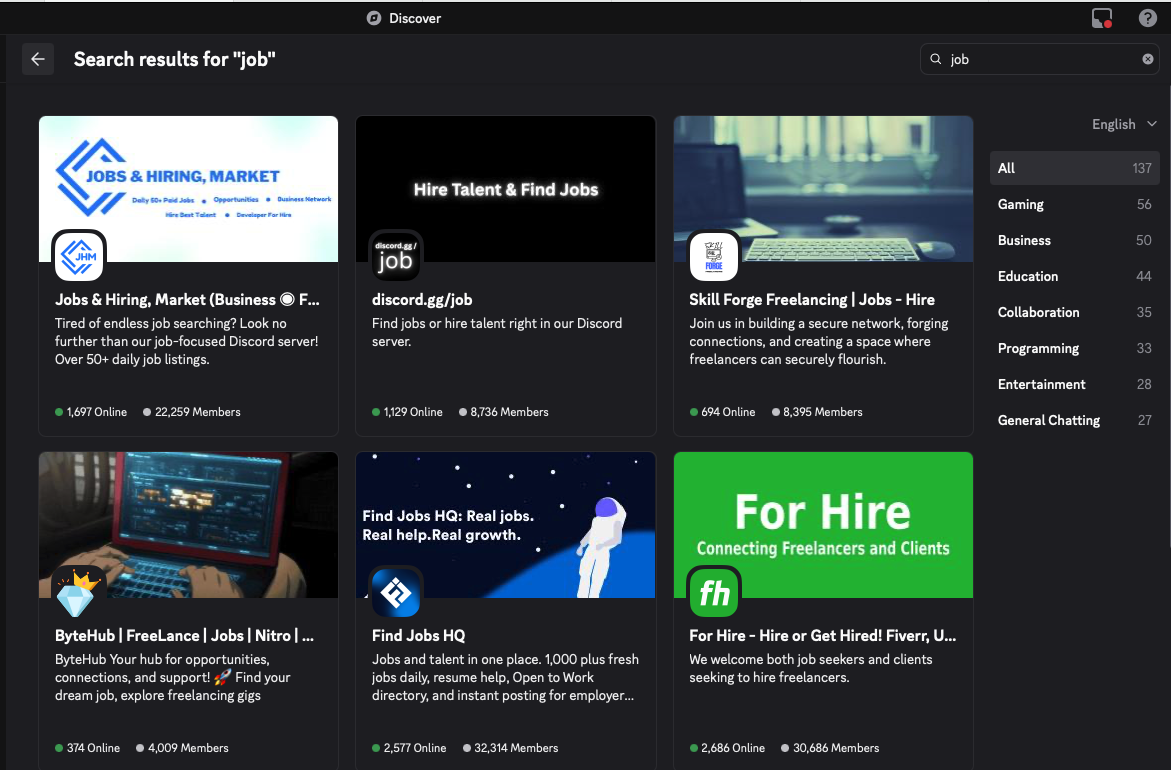Click the screen share icon with notification badge
Image resolution: width=1171 pixels, height=770 pixels.
click(1101, 17)
